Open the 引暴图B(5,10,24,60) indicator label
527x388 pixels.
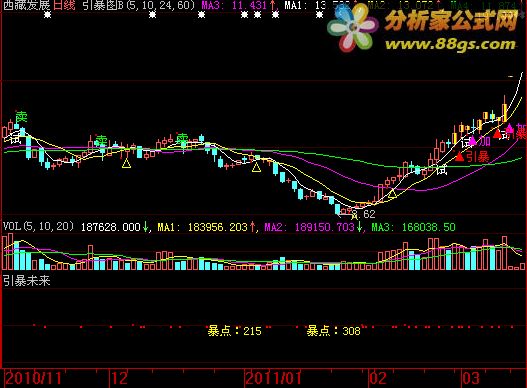[138, 5]
